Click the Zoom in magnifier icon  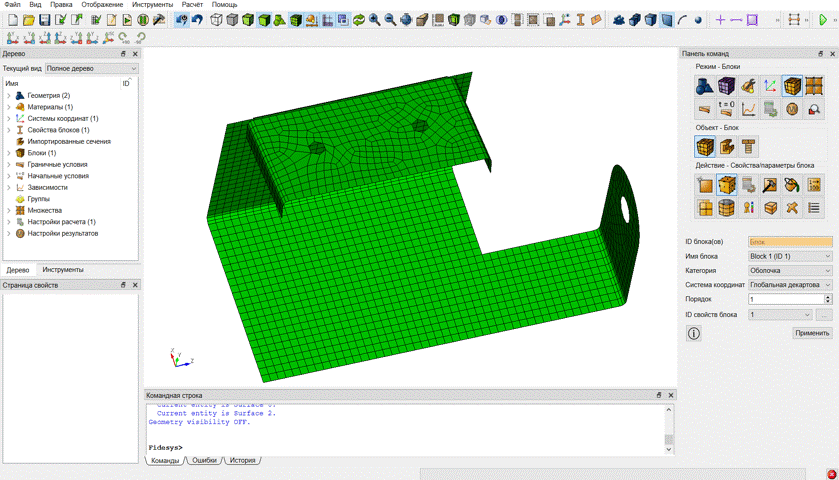click(375, 20)
